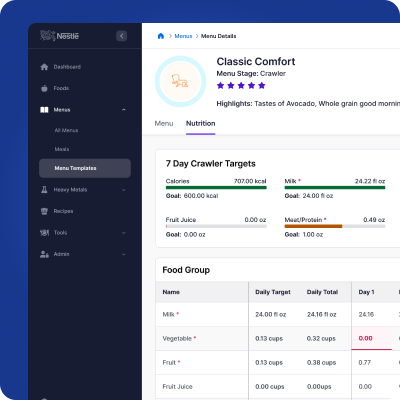Click the Tools utensils icon
The height and width of the screenshot is (400, 400).
44,233
